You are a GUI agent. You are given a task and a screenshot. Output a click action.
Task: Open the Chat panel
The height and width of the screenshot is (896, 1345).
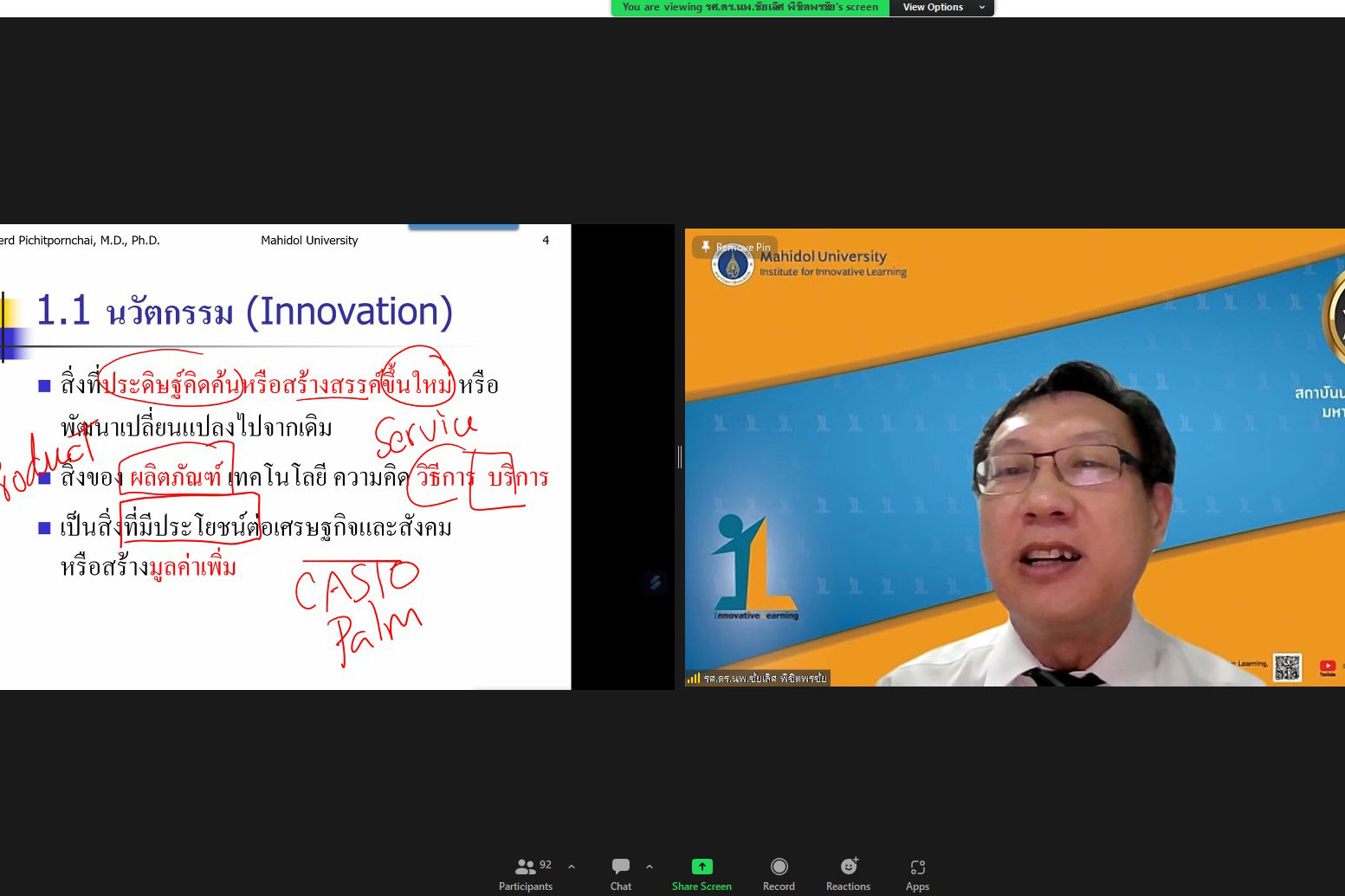620,867
